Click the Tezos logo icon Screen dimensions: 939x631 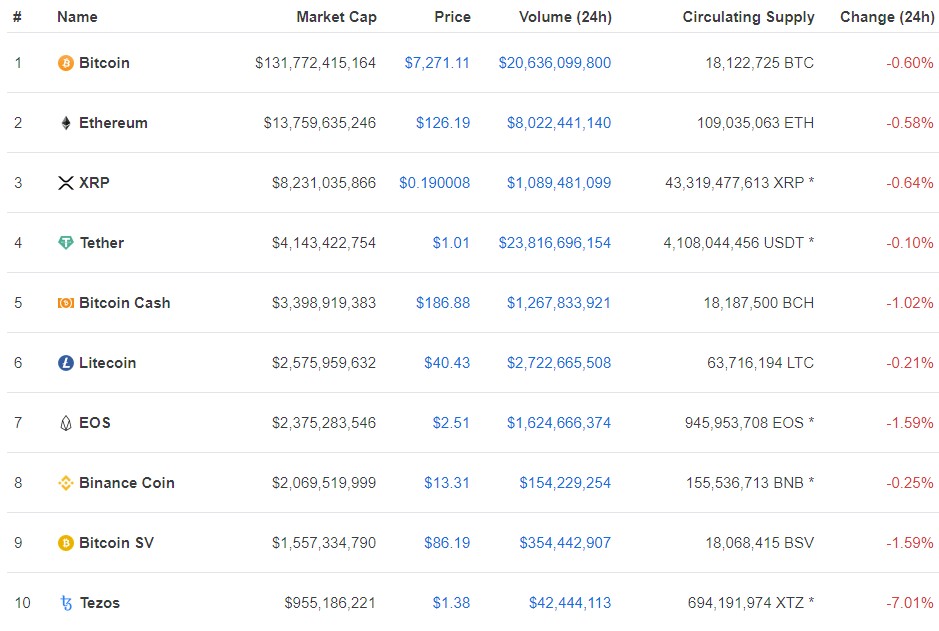[66, 603]
